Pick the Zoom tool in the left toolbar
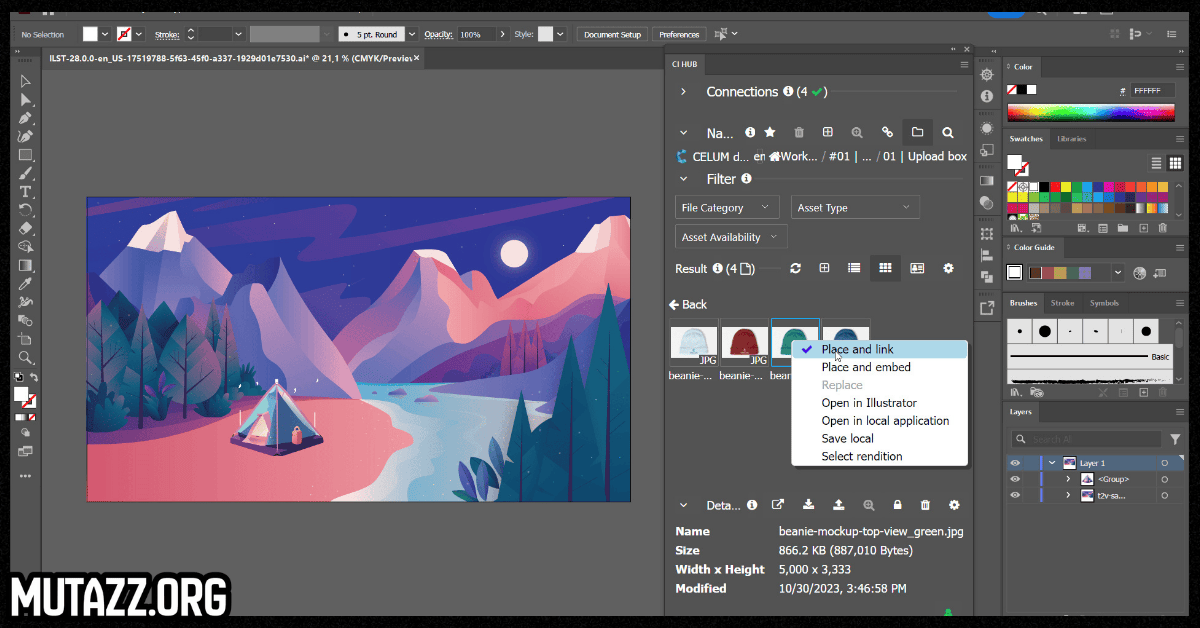 (x=26, y=357)
